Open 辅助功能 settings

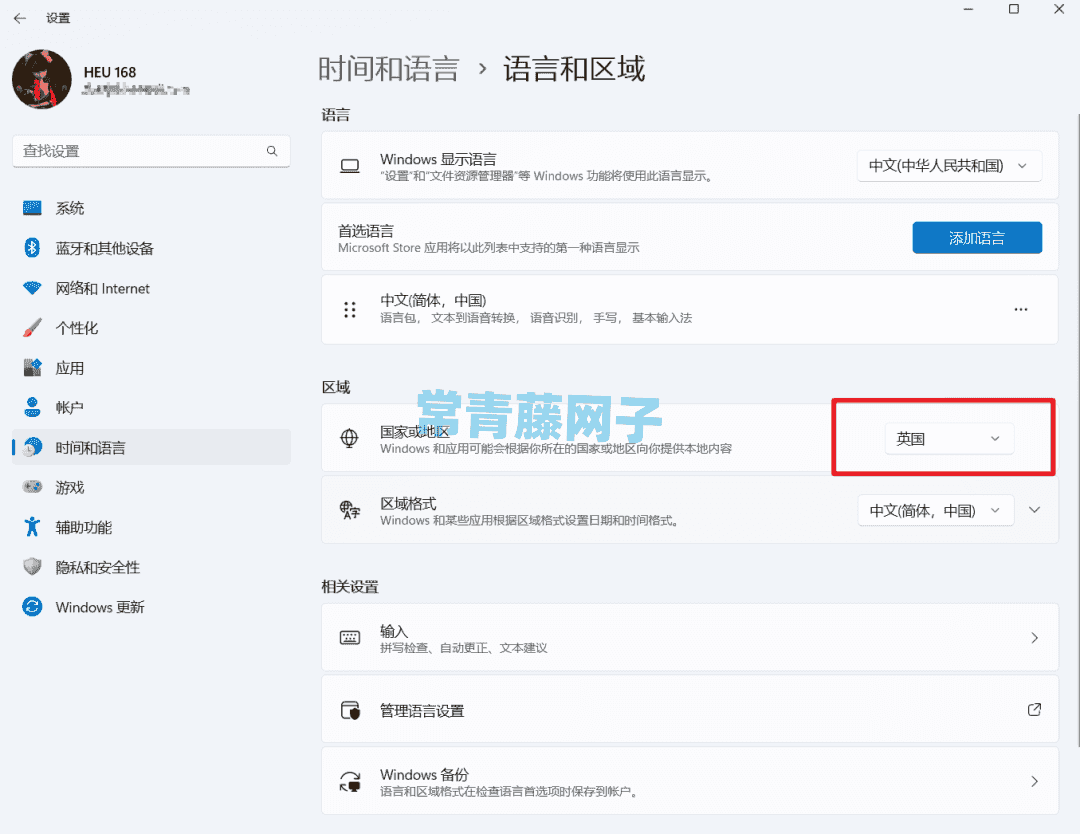click(151, 528)
